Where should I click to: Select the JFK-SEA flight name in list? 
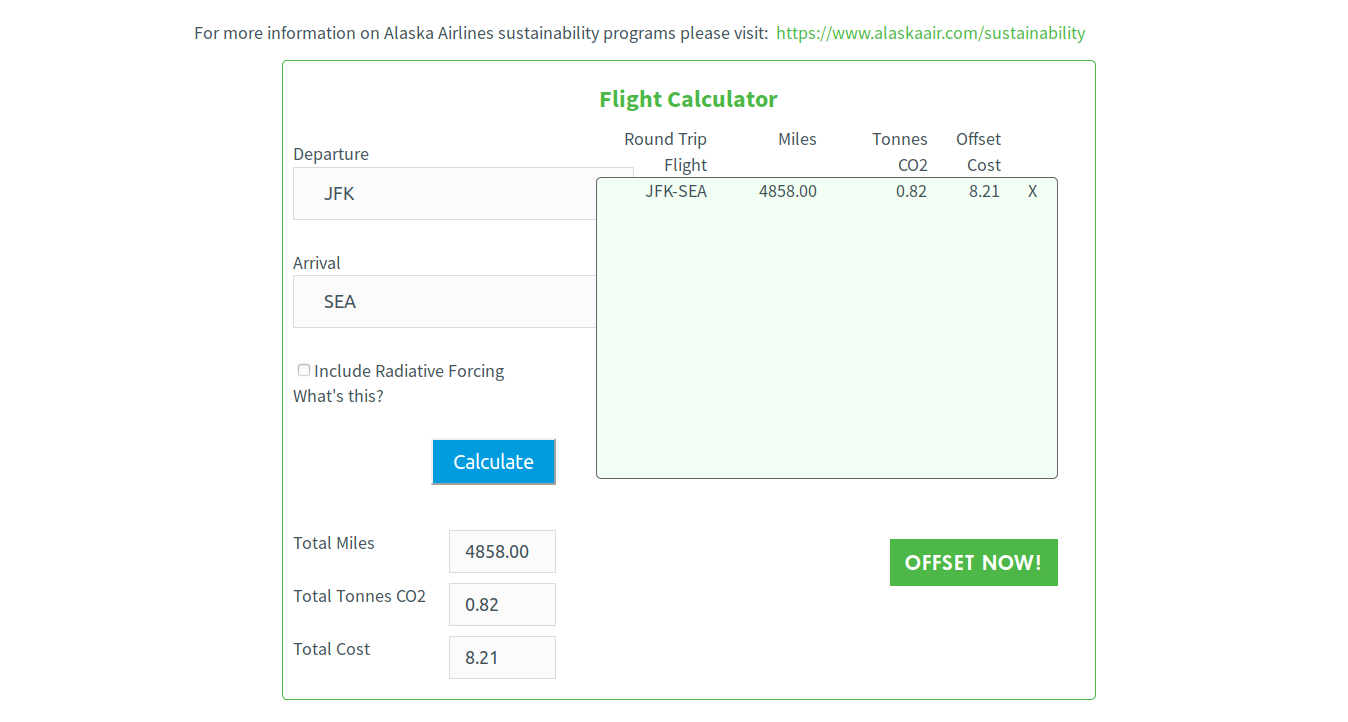click(x=675, y=191)
